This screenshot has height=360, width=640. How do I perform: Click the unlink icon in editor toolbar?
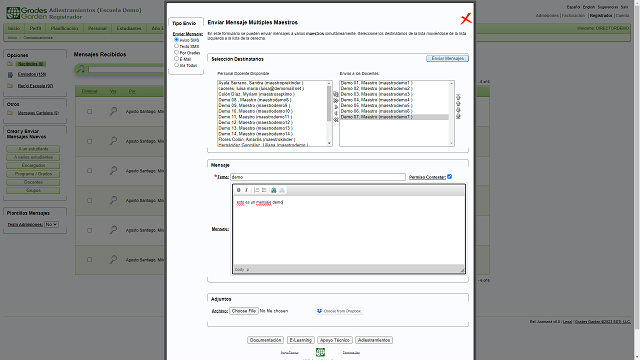click(x=282, y=190)
